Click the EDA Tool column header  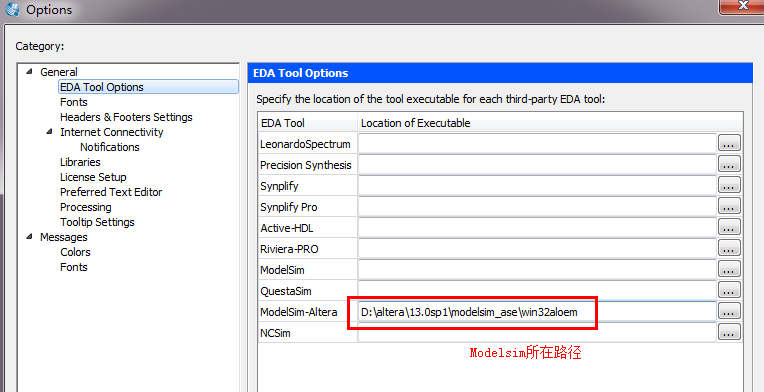coord(307,123)
